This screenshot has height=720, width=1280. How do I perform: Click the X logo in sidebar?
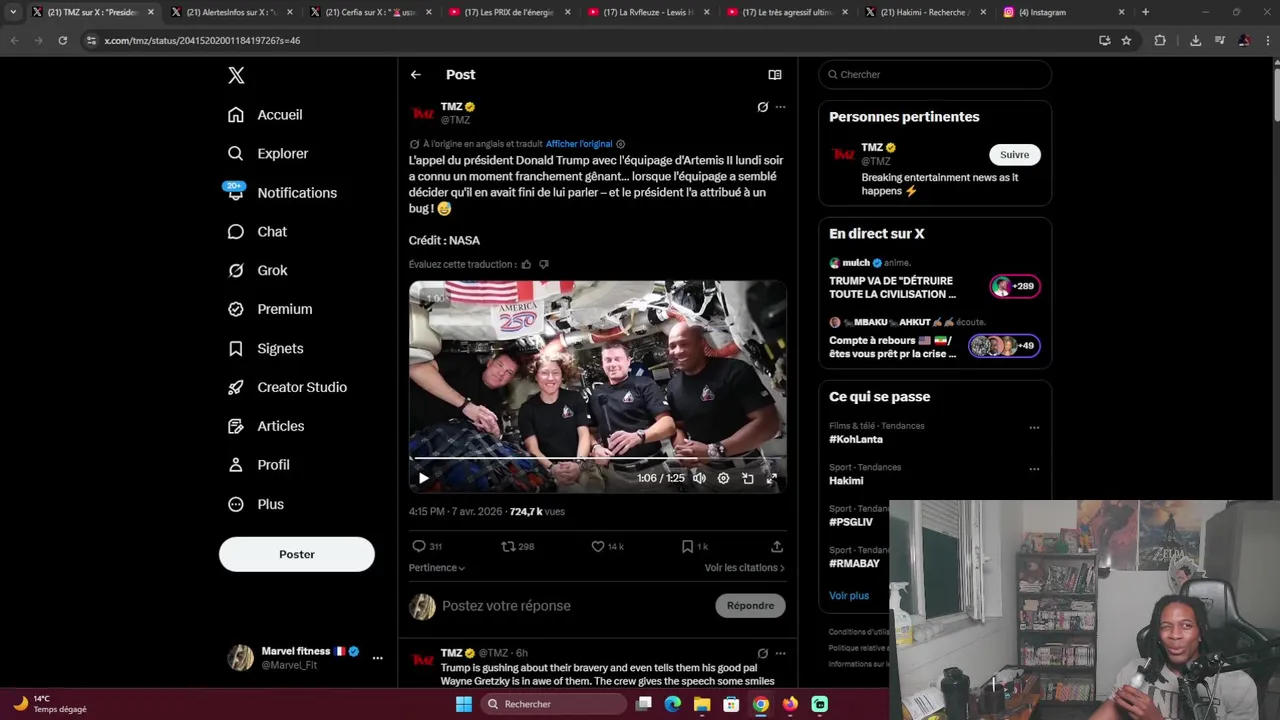point(236,75)
